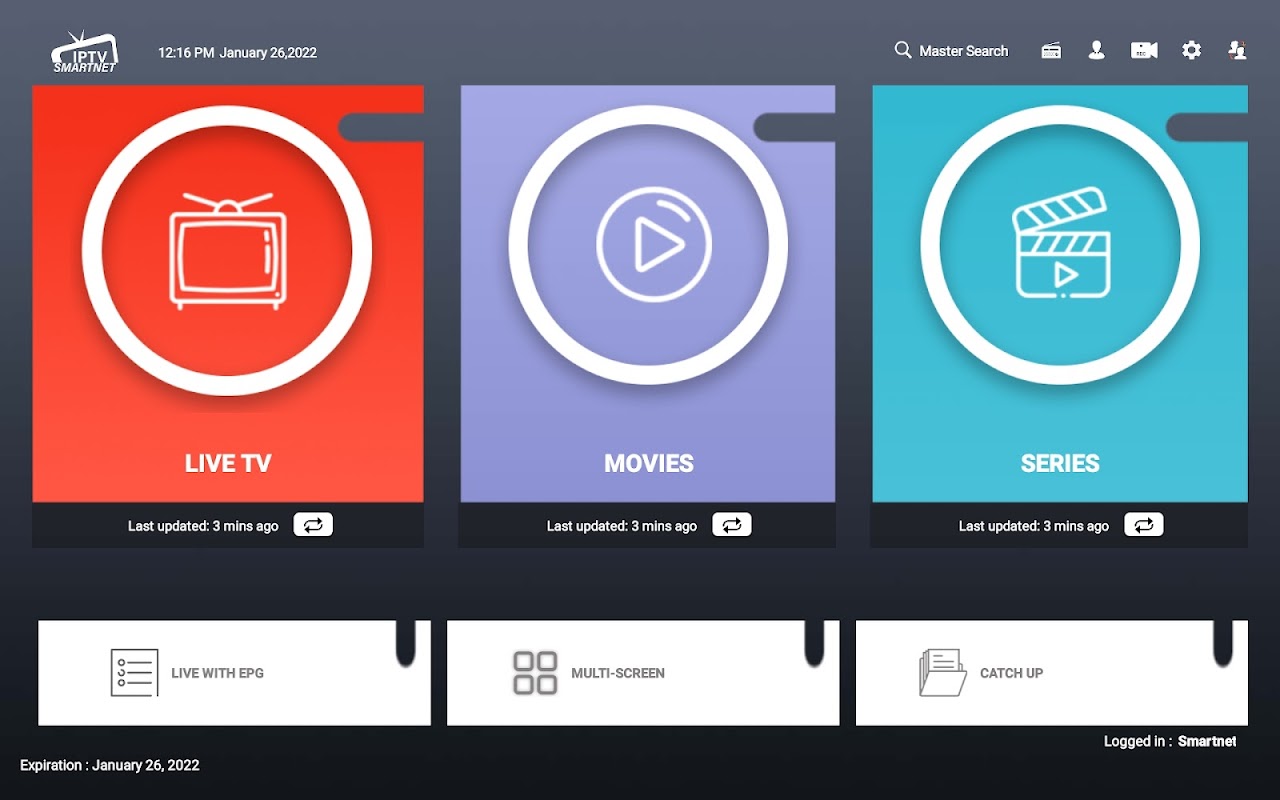Screen dimensions: 1280x800
Task: Open Live with EPG list icon
Action: pyautogui.click(x=134, y=673)
